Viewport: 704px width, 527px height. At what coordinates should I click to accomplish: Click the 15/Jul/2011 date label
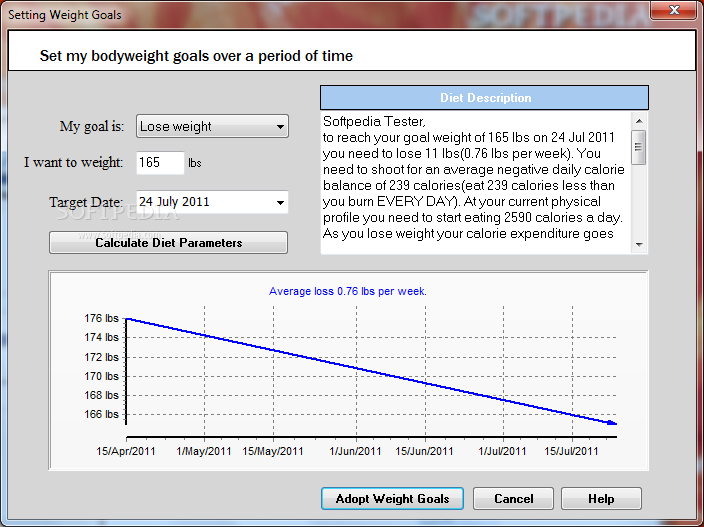571,451
